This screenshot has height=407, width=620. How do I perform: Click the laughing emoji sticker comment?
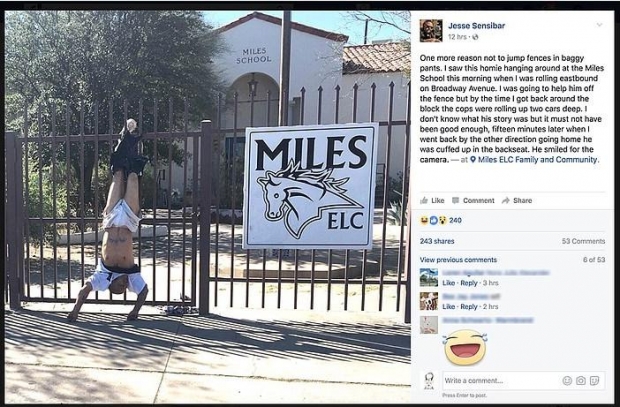465,347
